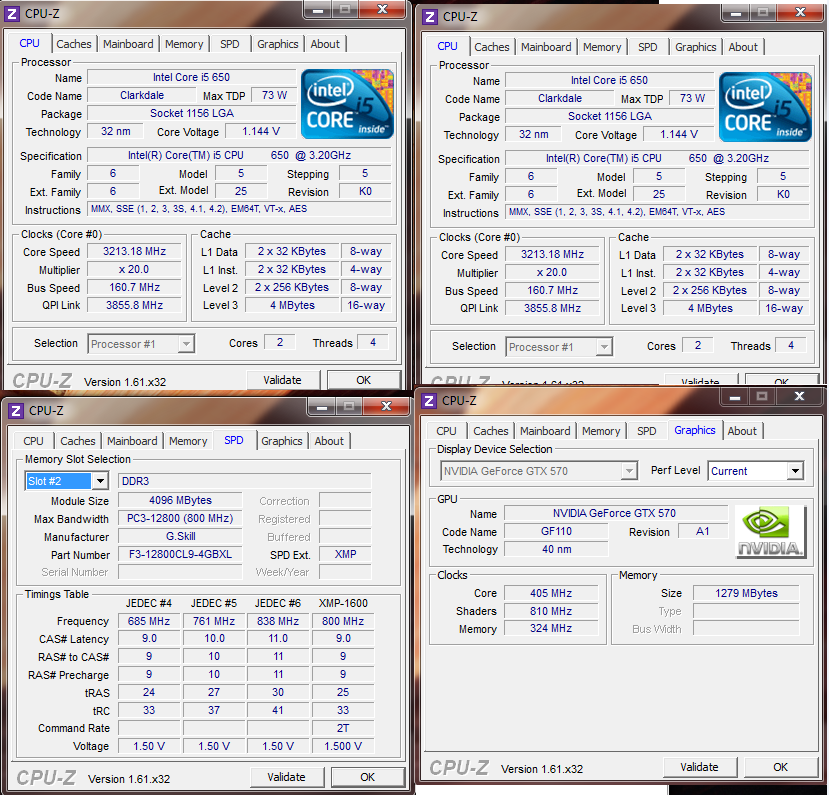Select CPU tab in the Graphics window
The width and height of the screenshot is (829, 795).
pos(446,431)
